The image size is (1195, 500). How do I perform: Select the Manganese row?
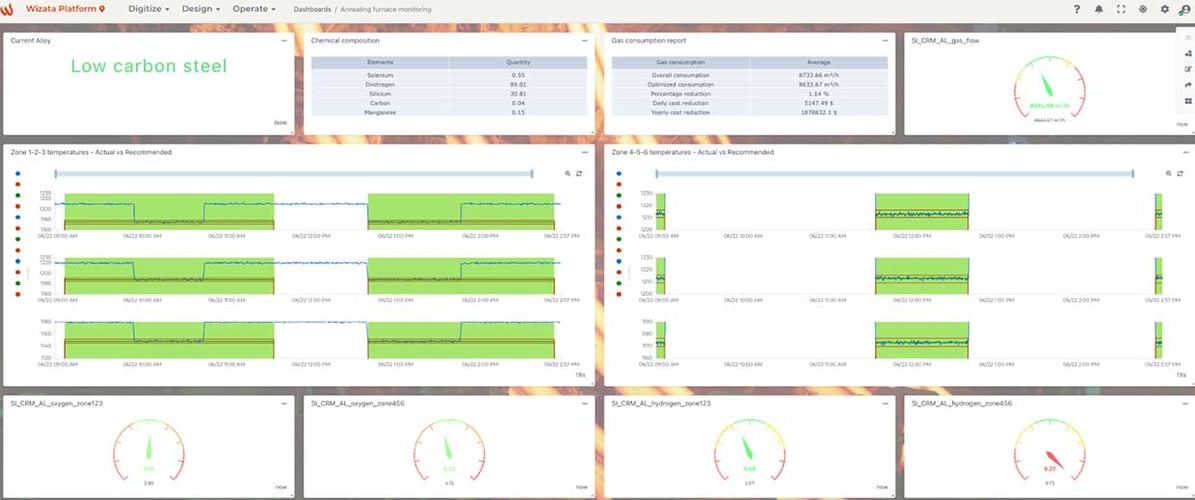point(449,112)
